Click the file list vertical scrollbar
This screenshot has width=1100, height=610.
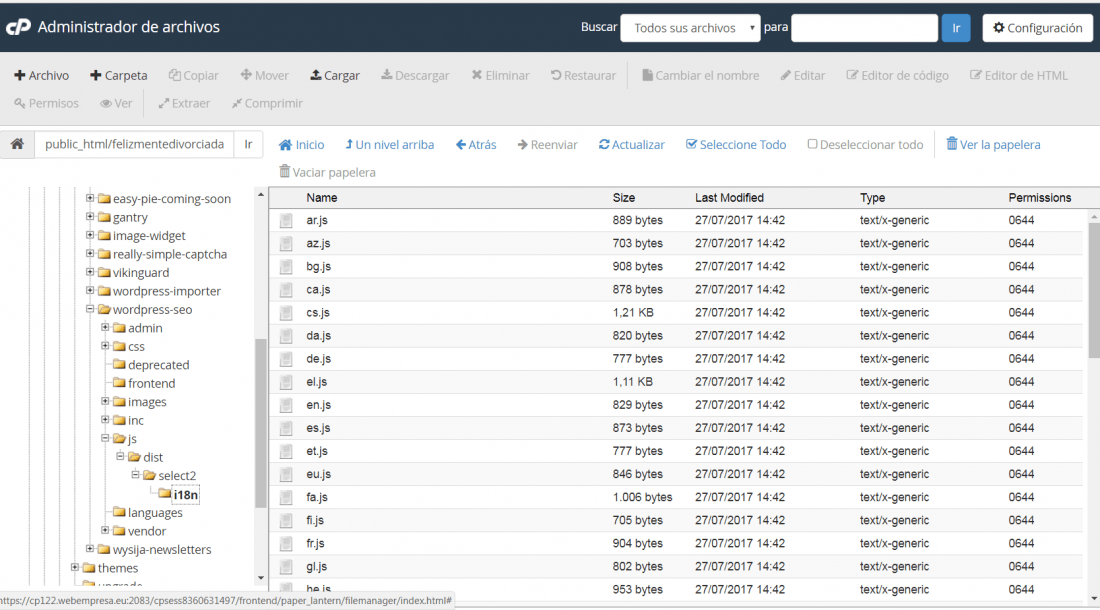1094,291
